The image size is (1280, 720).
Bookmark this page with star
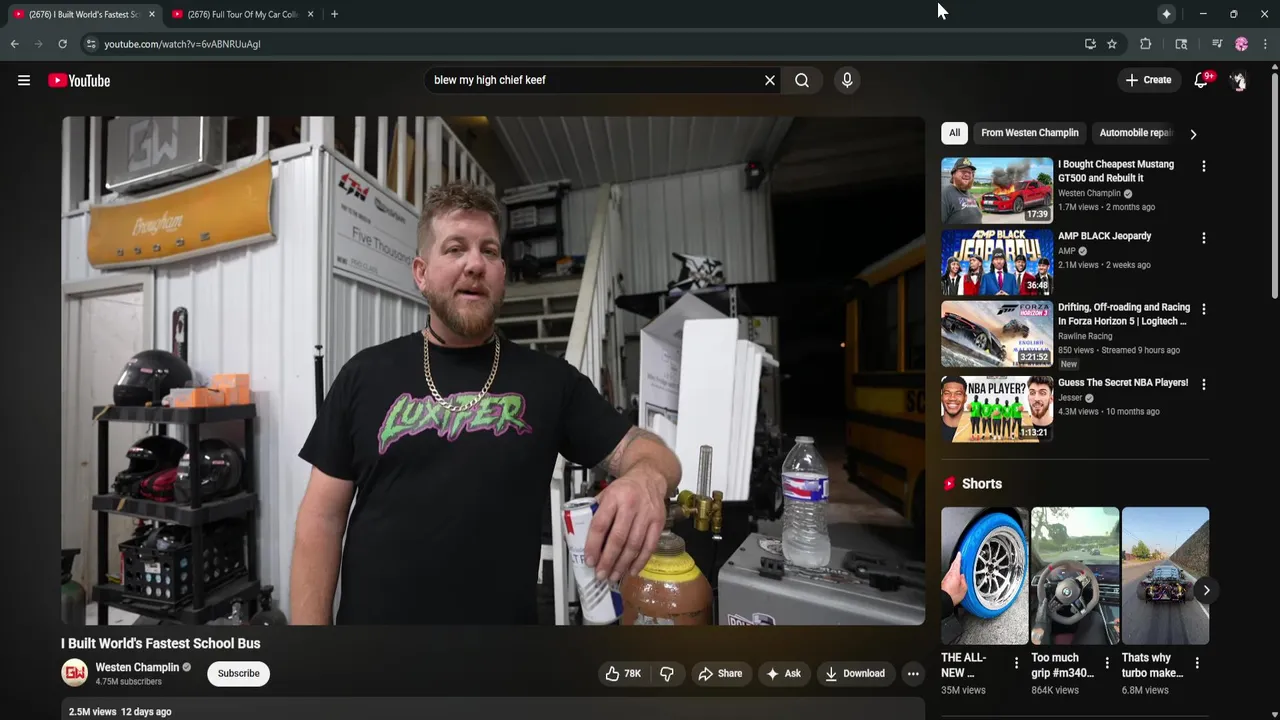coord(1112,44)
